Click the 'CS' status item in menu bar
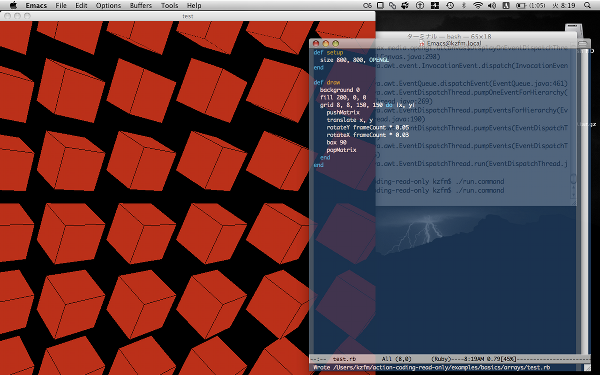This screenshot has height=375, width=600. 367,5
